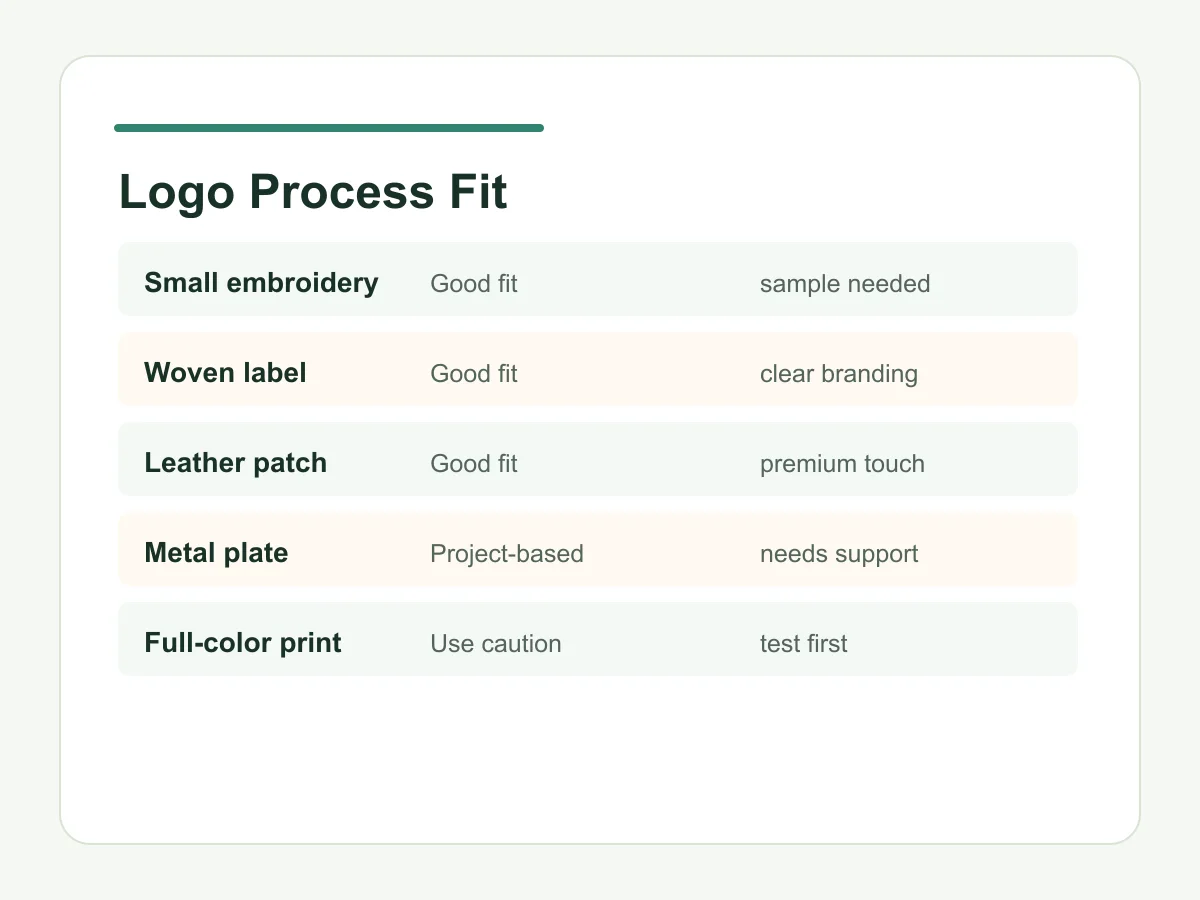The image size is (1200, 900).
Task: Select the "Full-color print" row label
Action: pos(243,643)
